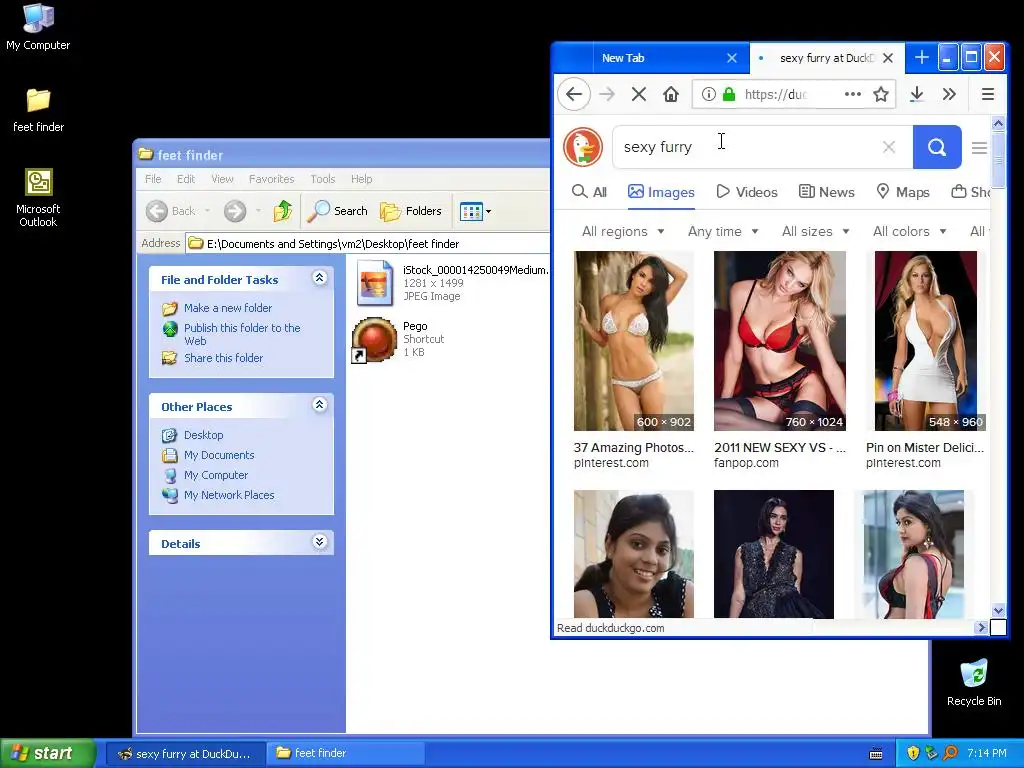The image size is (1024, 768).
Task: Click browser vertical scrollbar down arrow
Action: point(998,611)
